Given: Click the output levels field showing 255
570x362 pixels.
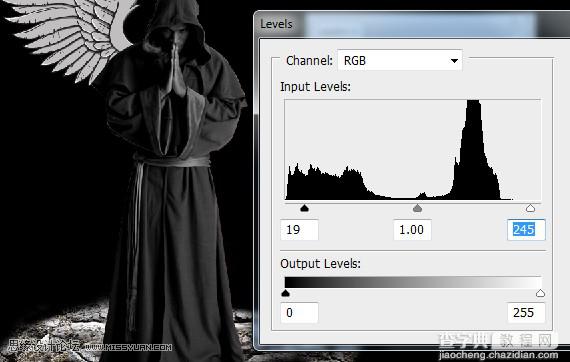Looking at the screenshot, I should pos(526,313).
